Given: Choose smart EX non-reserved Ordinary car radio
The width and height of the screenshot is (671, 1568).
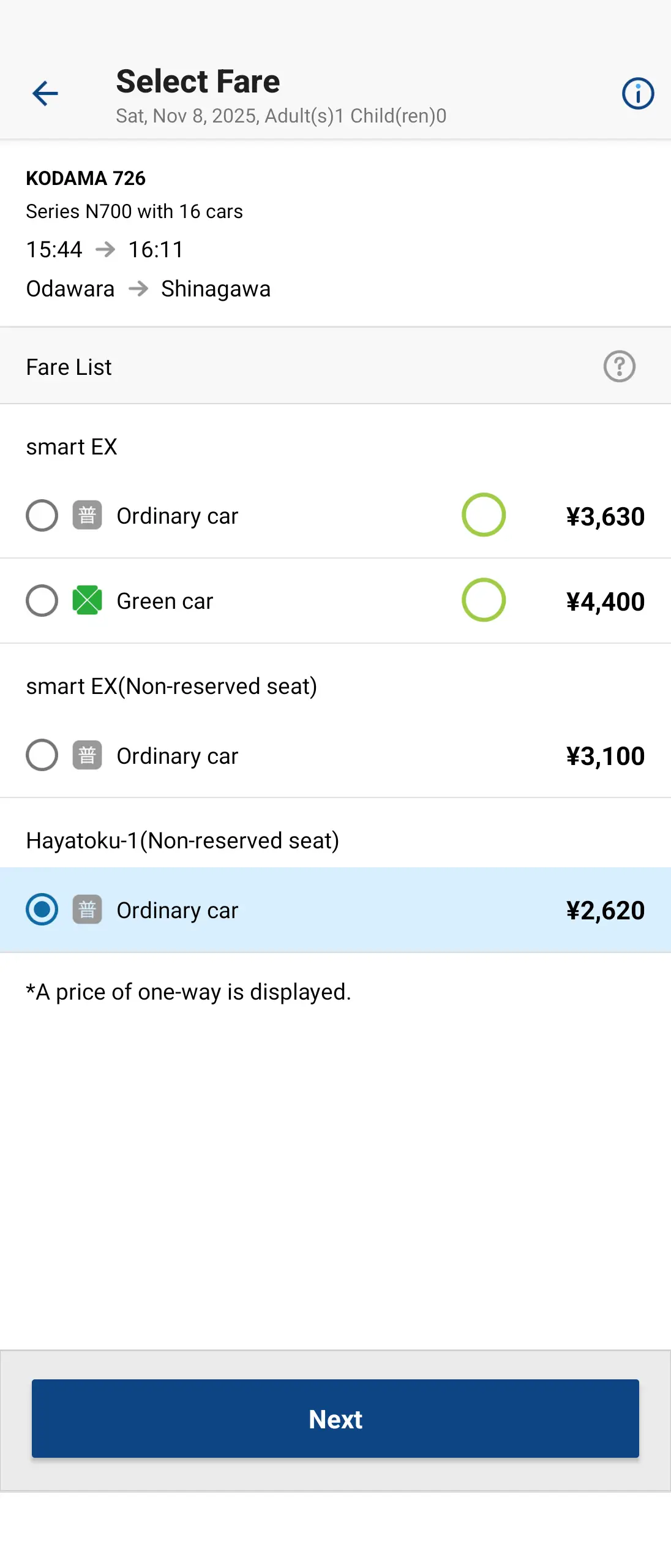Looking at the screenshot, I should [x=42, y=755].
